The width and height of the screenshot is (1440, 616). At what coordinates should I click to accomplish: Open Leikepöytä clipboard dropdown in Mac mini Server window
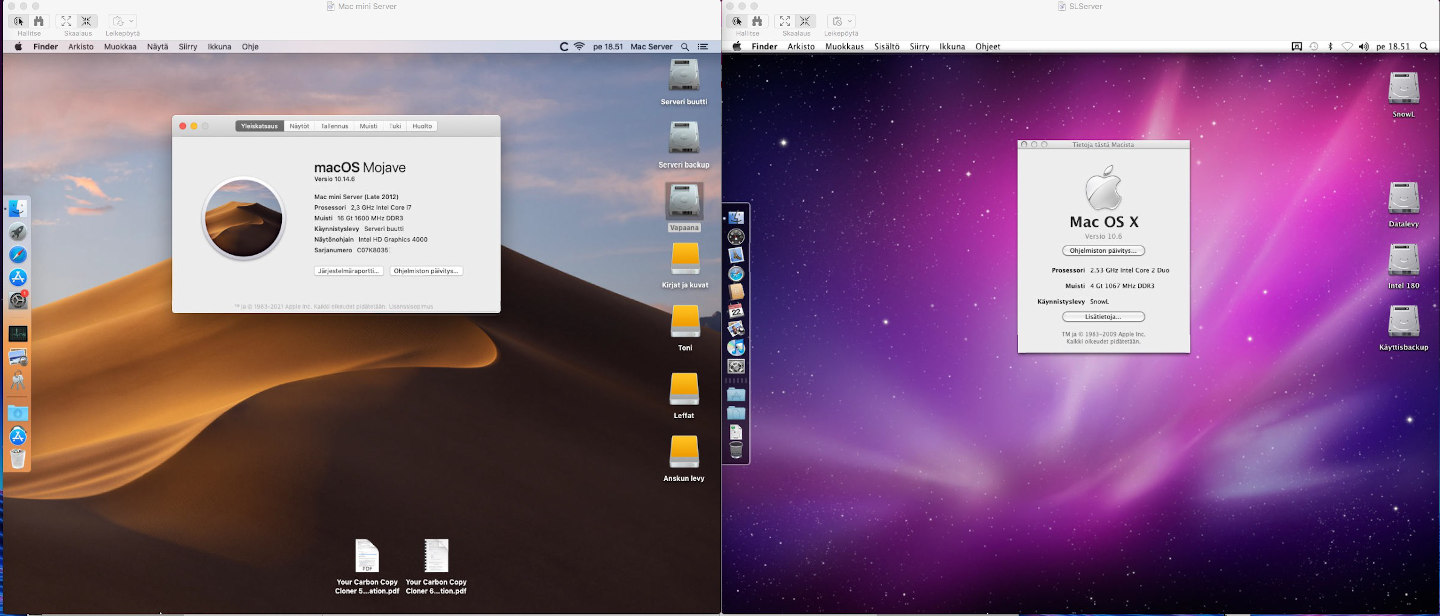pyautogui.click(x=123, y=20)
